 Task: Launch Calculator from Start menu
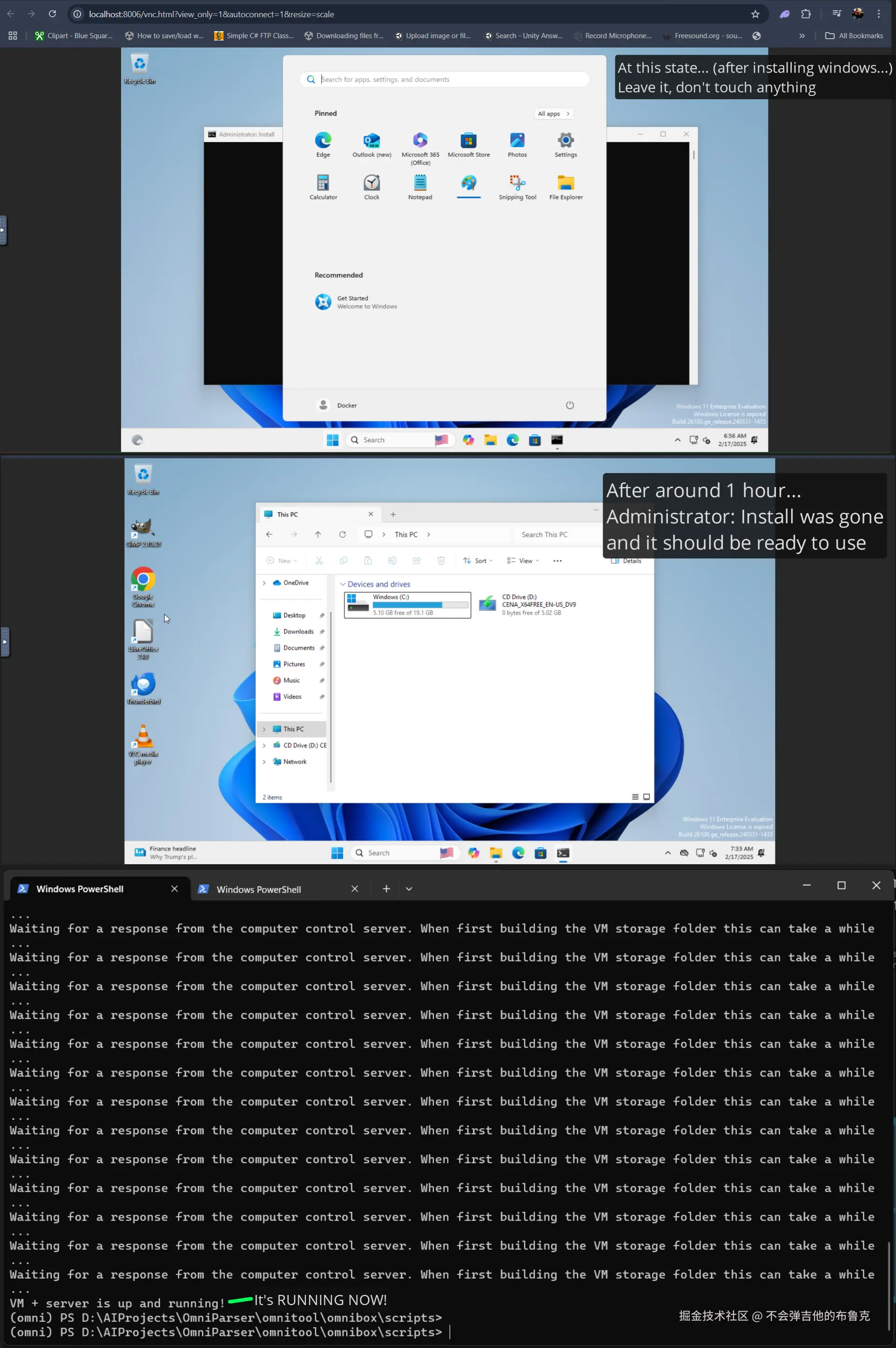click(x=323, y=184)
